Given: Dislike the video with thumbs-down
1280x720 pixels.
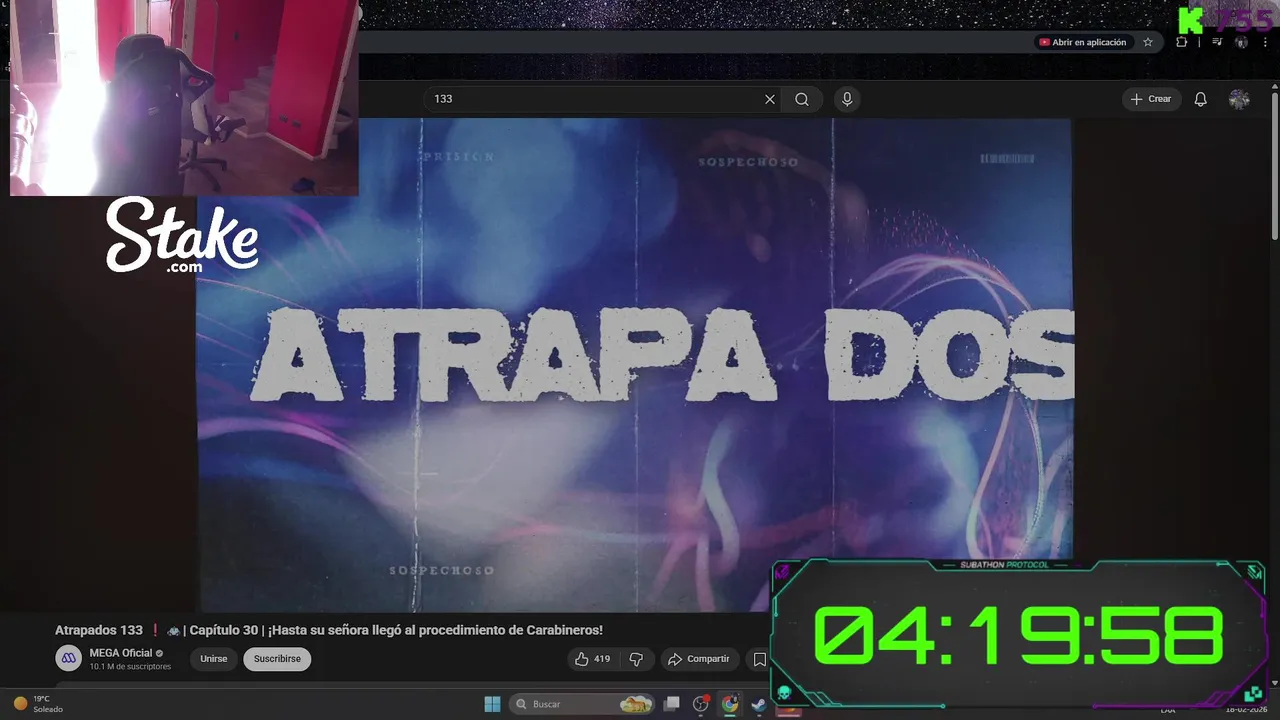Looking at the screenshot, I should point(636,659).
